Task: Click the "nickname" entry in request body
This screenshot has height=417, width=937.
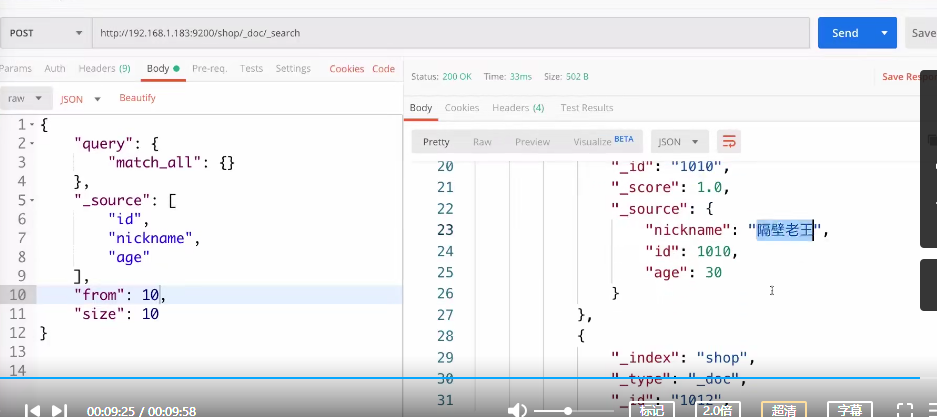Action: [x=150, y=238]
